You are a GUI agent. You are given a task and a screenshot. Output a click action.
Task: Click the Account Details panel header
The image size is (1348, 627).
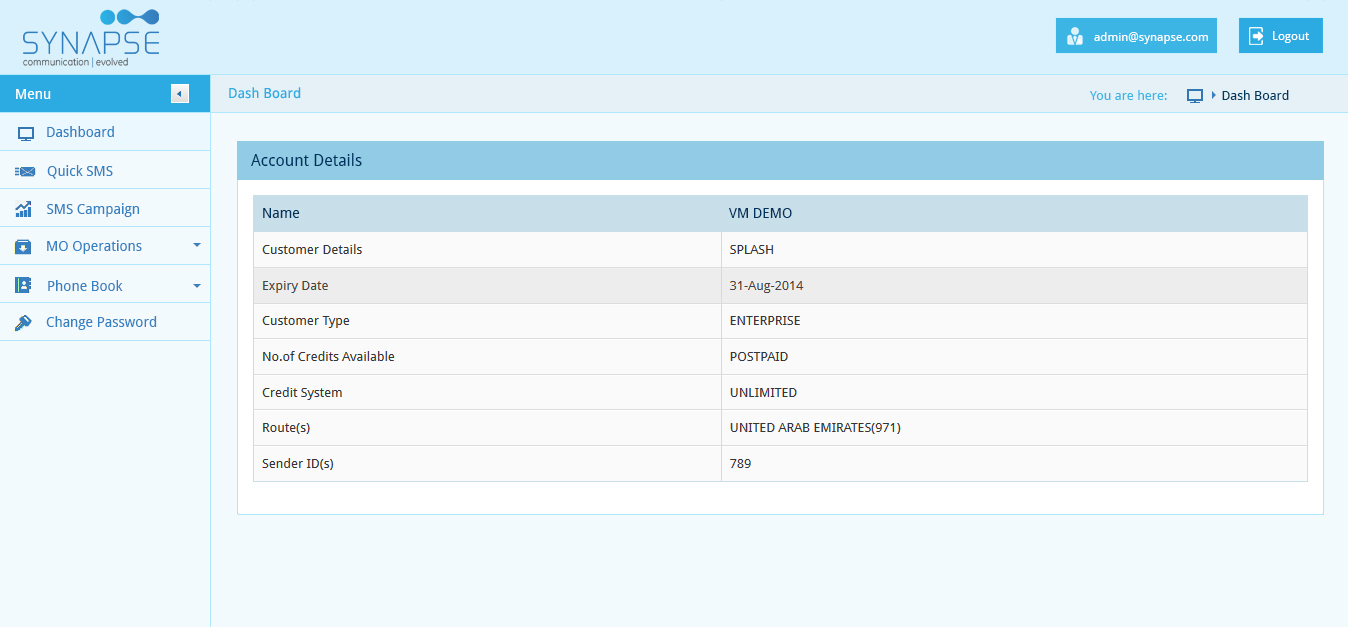click(x=780, y=160)
